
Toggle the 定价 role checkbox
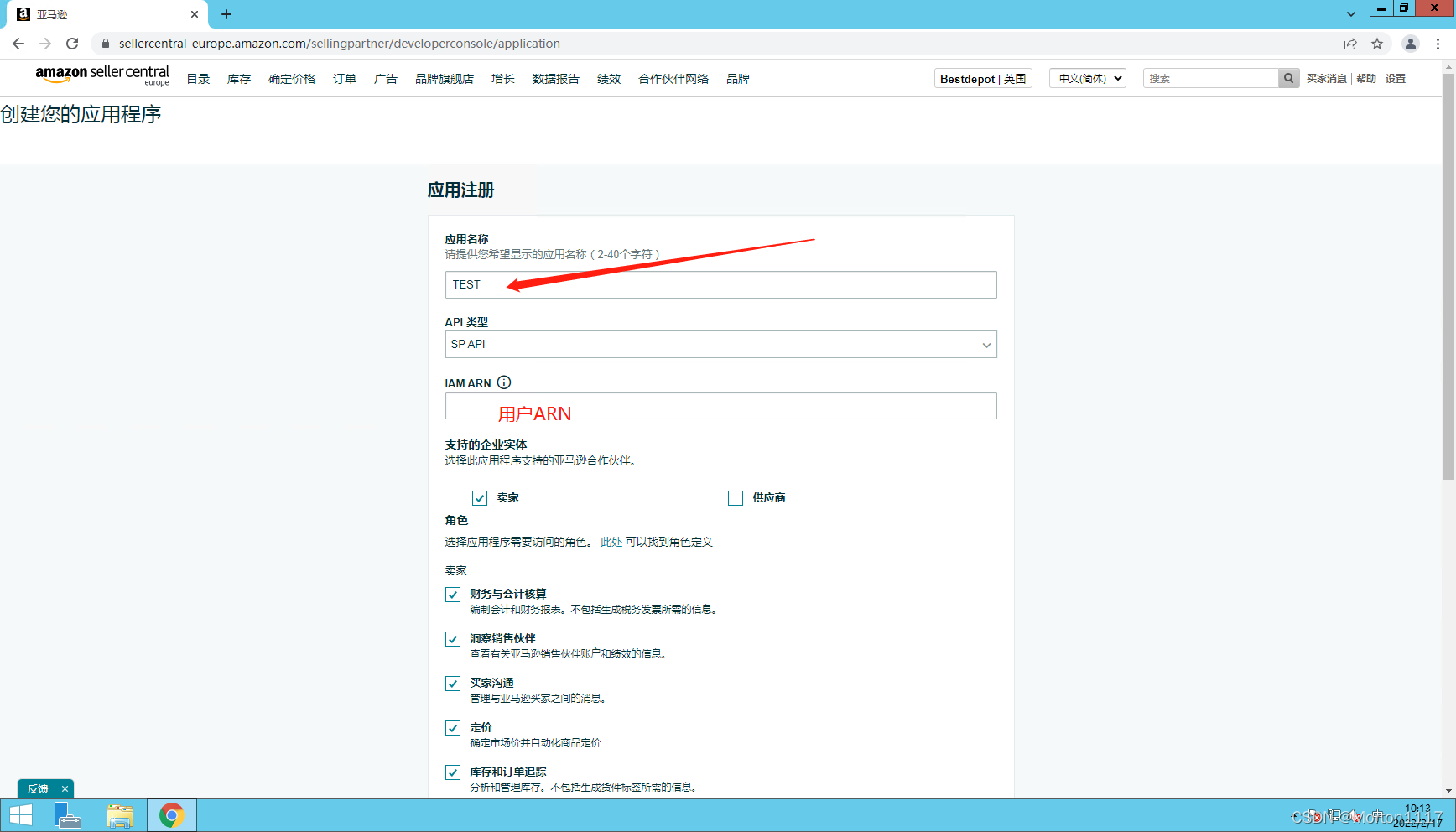453,728
